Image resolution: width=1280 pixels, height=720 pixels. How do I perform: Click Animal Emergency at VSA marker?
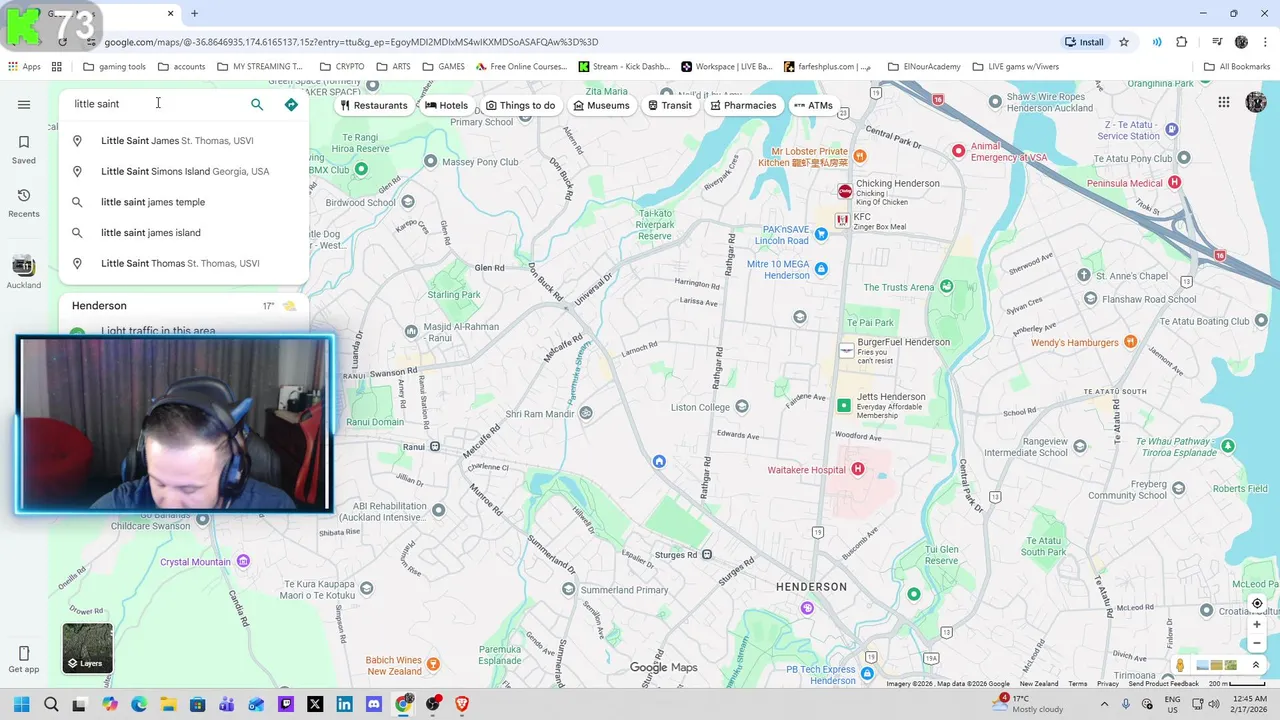pyautogui.click(x=958, y=151)
